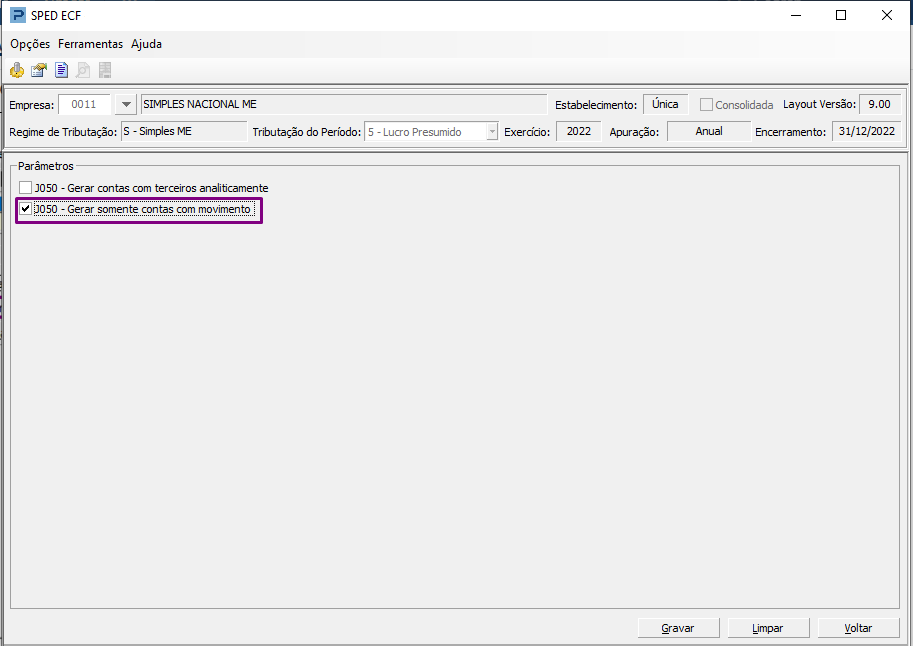This screenshot has height=646, width=913.
Task: Open the Opções menu
Action: tap(30, 44)
